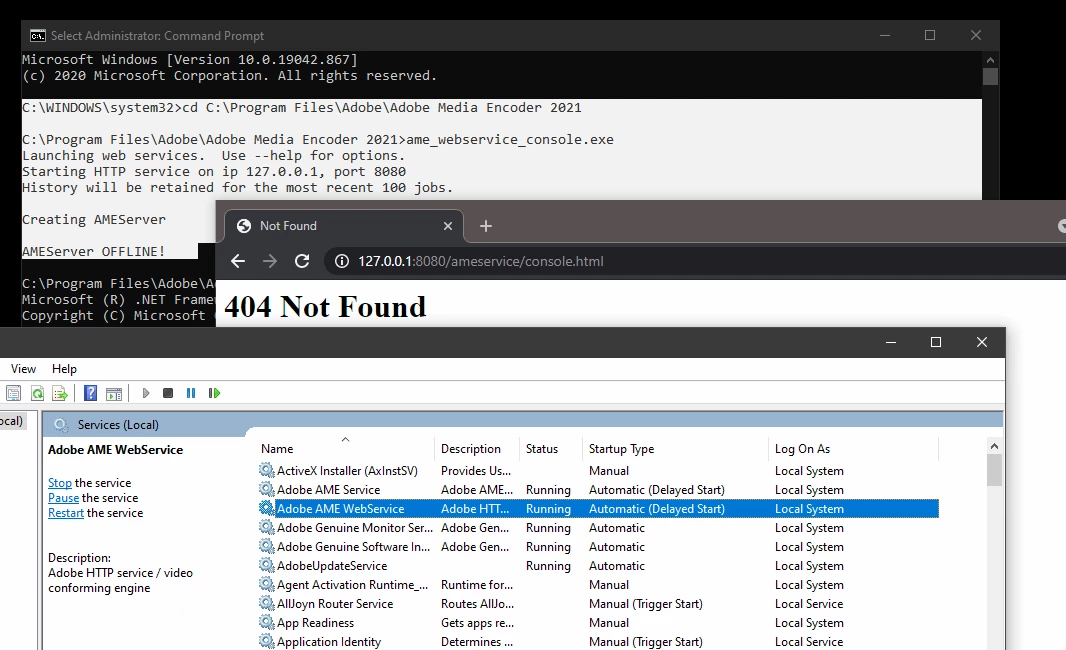Screen dimensions: 1066x650
Task: Open the blue Help toolbar icon
Action: pos(90,393)
